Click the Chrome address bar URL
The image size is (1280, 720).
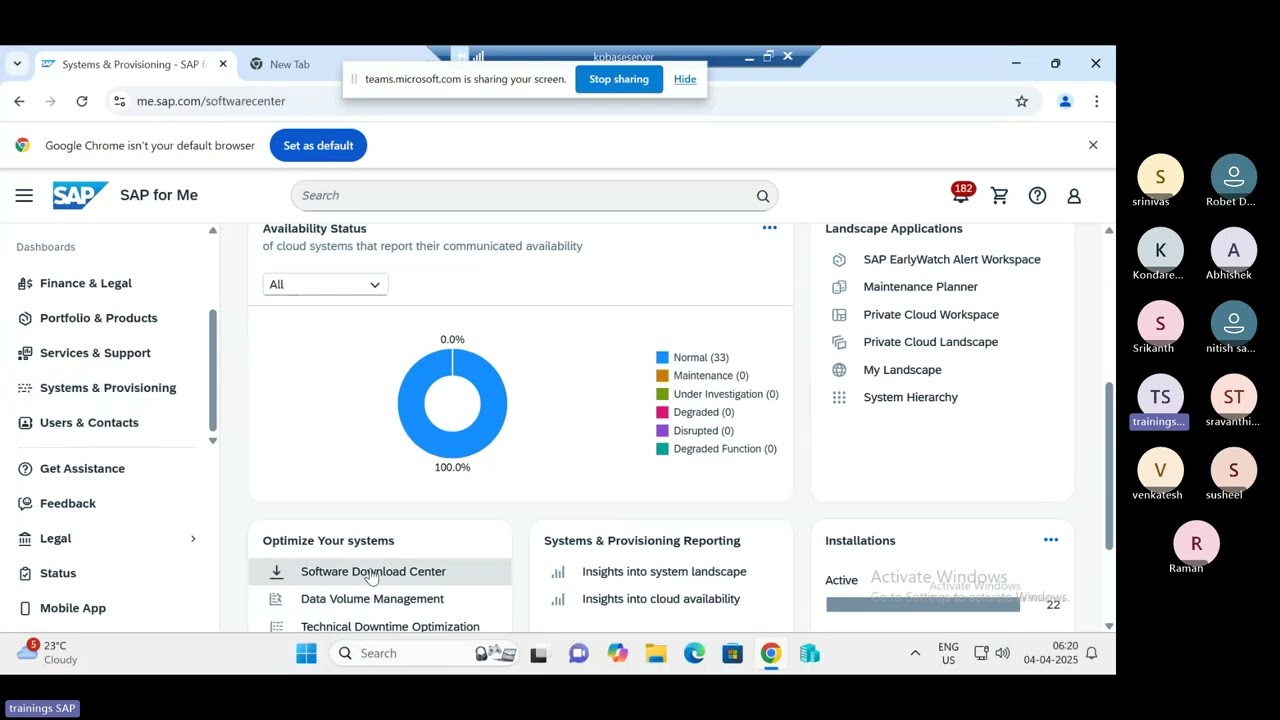click(211, 101)
